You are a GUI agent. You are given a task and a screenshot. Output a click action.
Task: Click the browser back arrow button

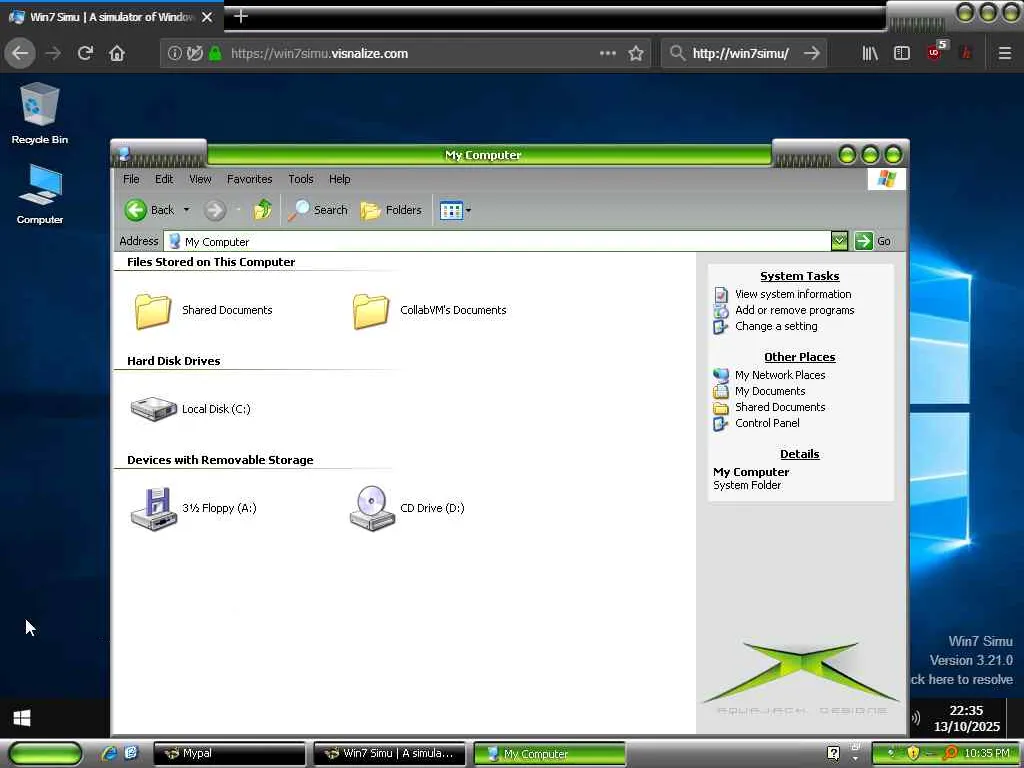tap(20, 54)
